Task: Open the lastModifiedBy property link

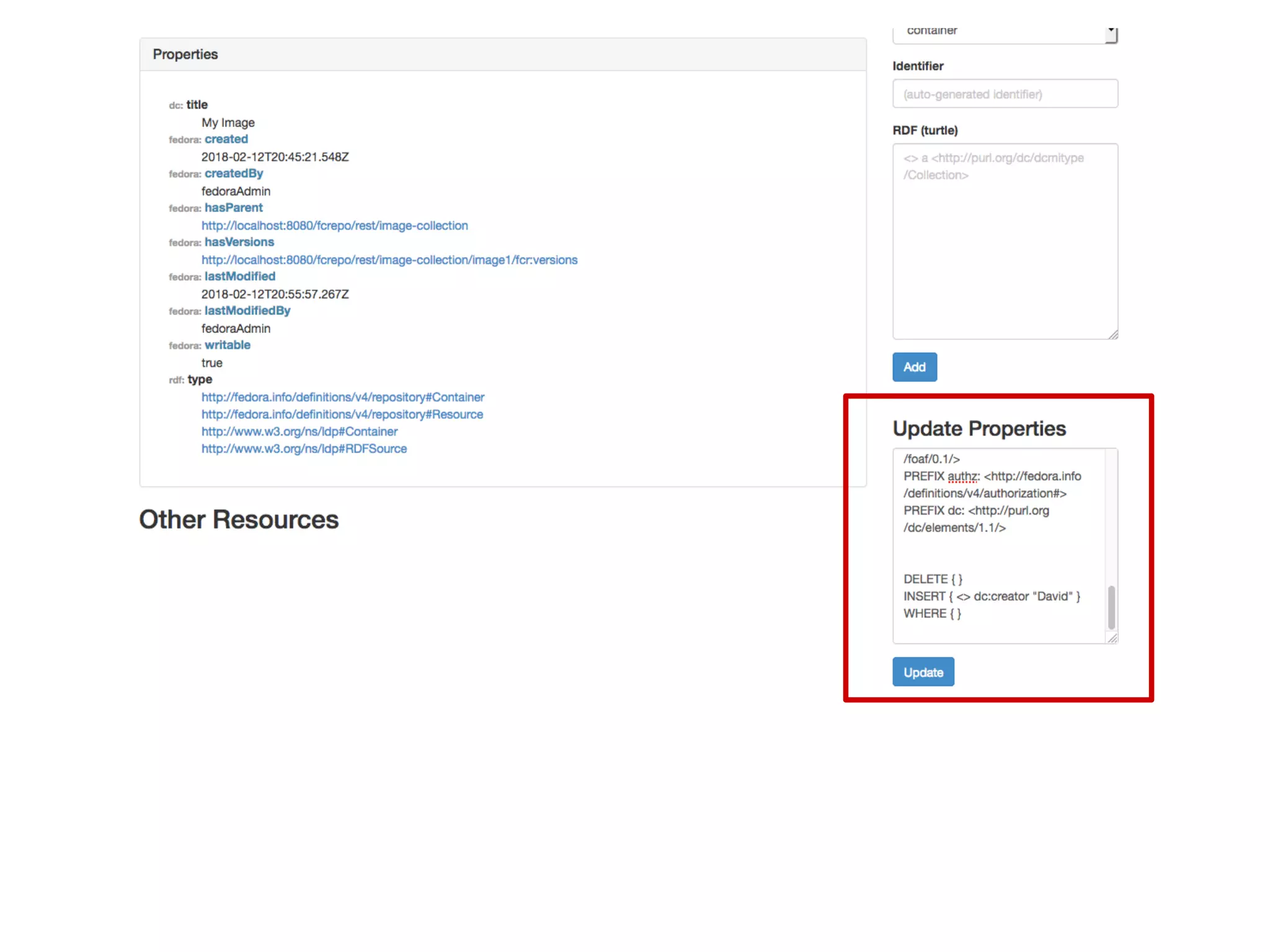Action: click(247, 311)
